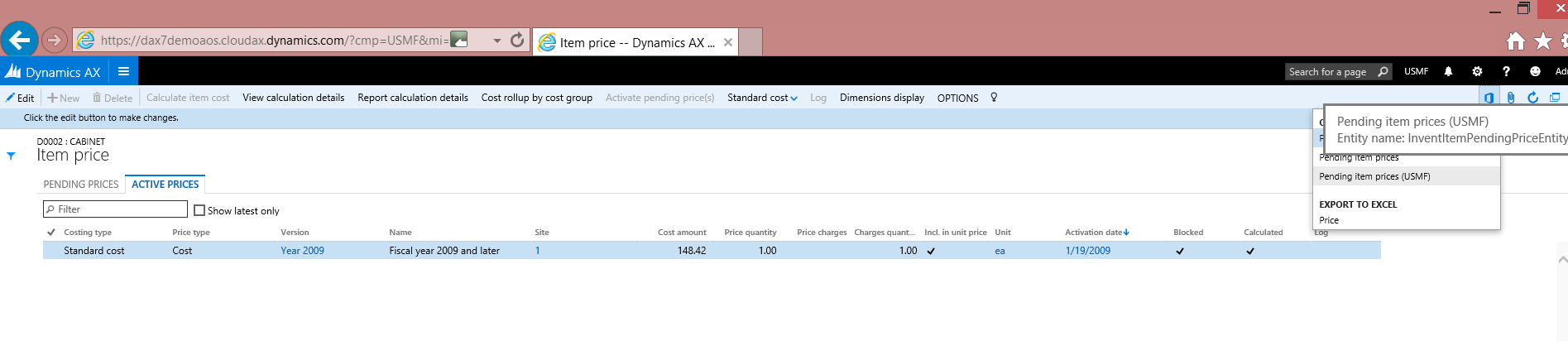
Task: Click in the grid Filter input field
Action: coord(115,209)
